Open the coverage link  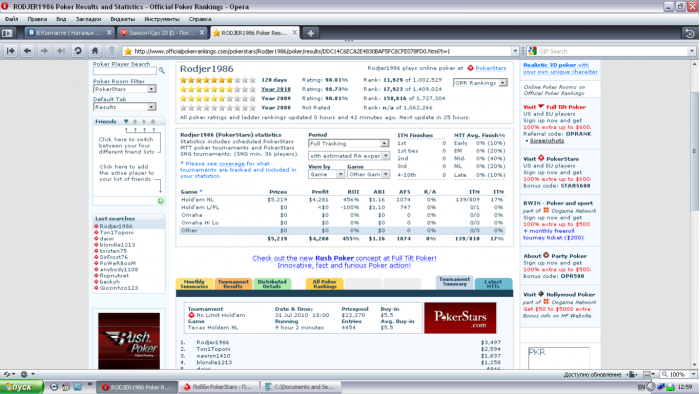pos(232,164)
